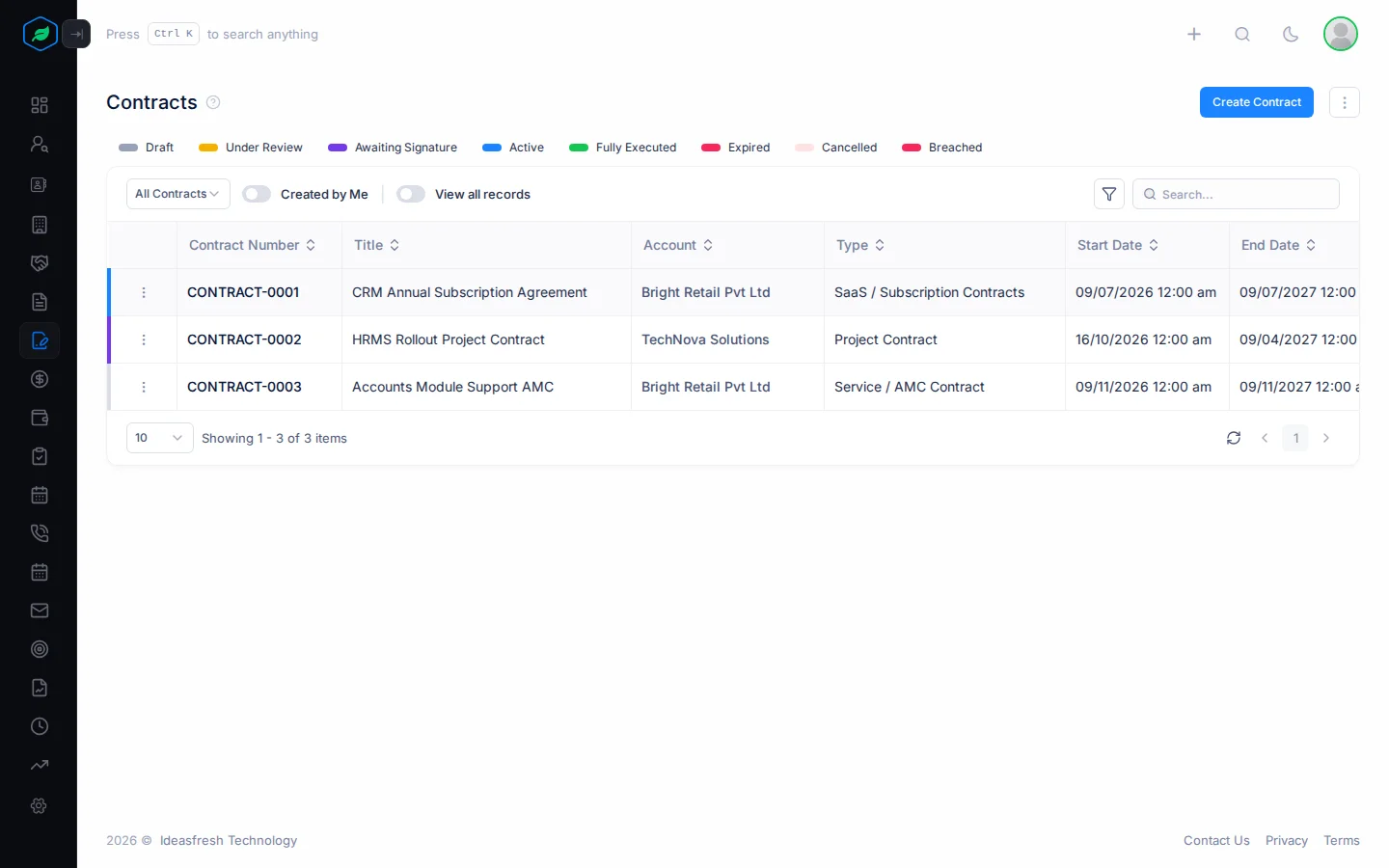Click the magnifier search icon in header
Screen dimensions: 1389x868
pyautogui.click(x=1242, y=34)
